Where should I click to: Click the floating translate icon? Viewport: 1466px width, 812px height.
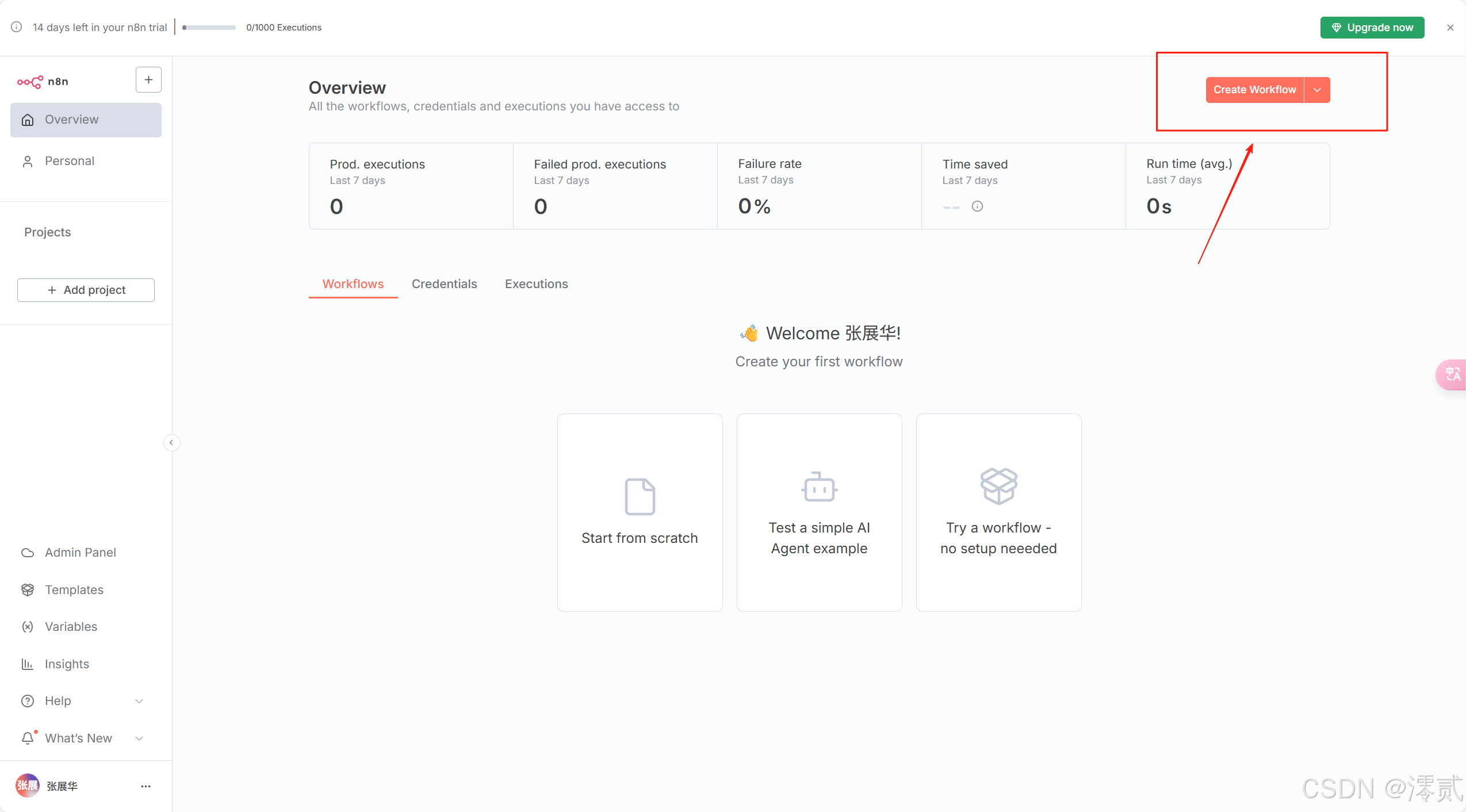[x=1452, y=374]
